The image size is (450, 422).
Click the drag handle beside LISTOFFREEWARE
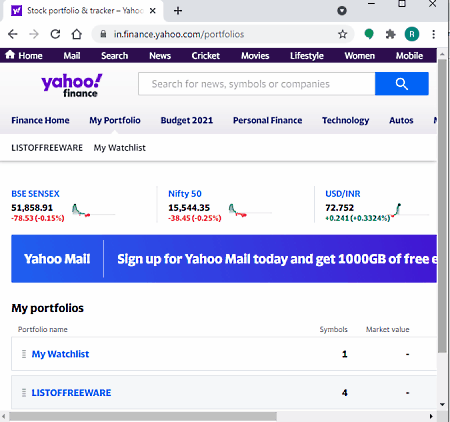24,393
